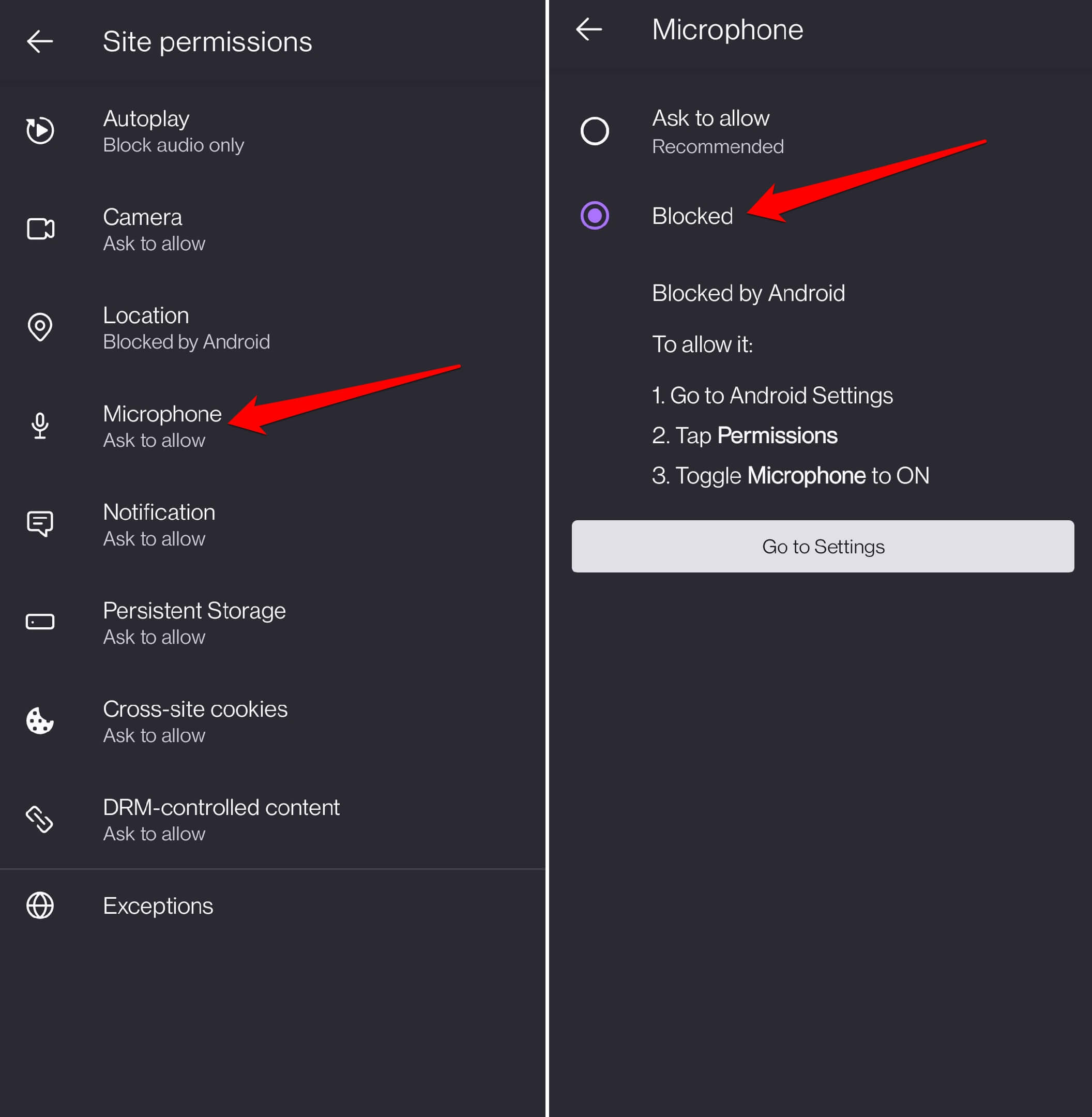Click the Exceptions globe icon
Viewport: 1092px width, 1117px height.
(40, 905)
